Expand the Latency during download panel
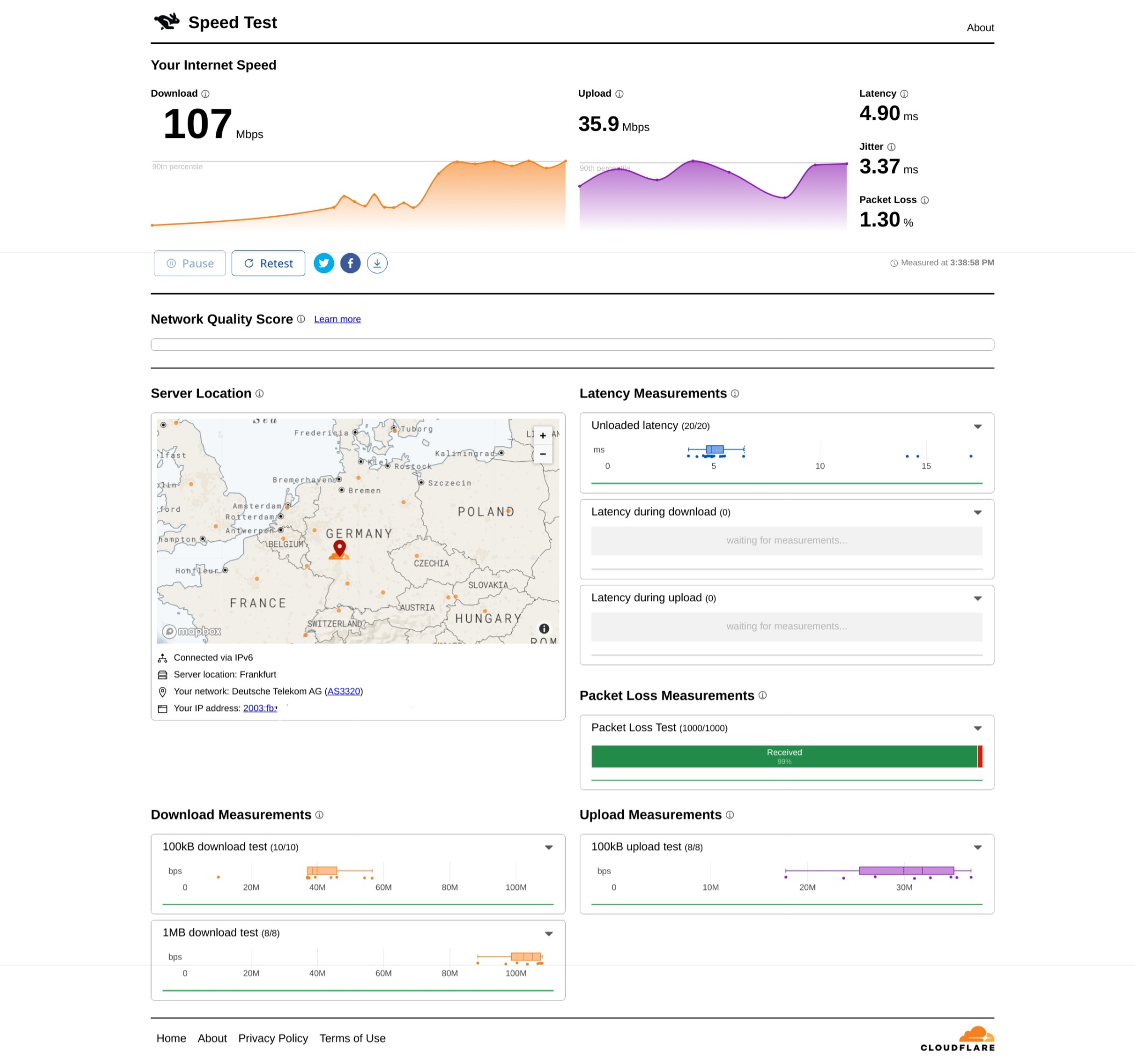Viewport: 1135px width, 1064px height. (x=977, y=512)
